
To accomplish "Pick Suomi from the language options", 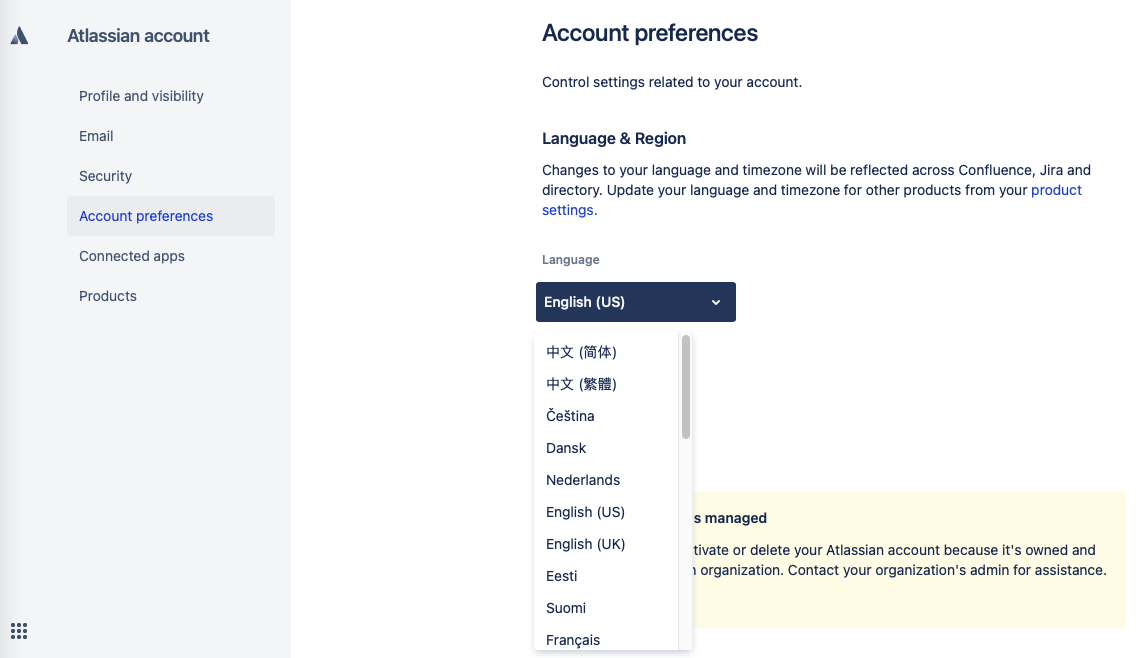I will pos(566,608).
